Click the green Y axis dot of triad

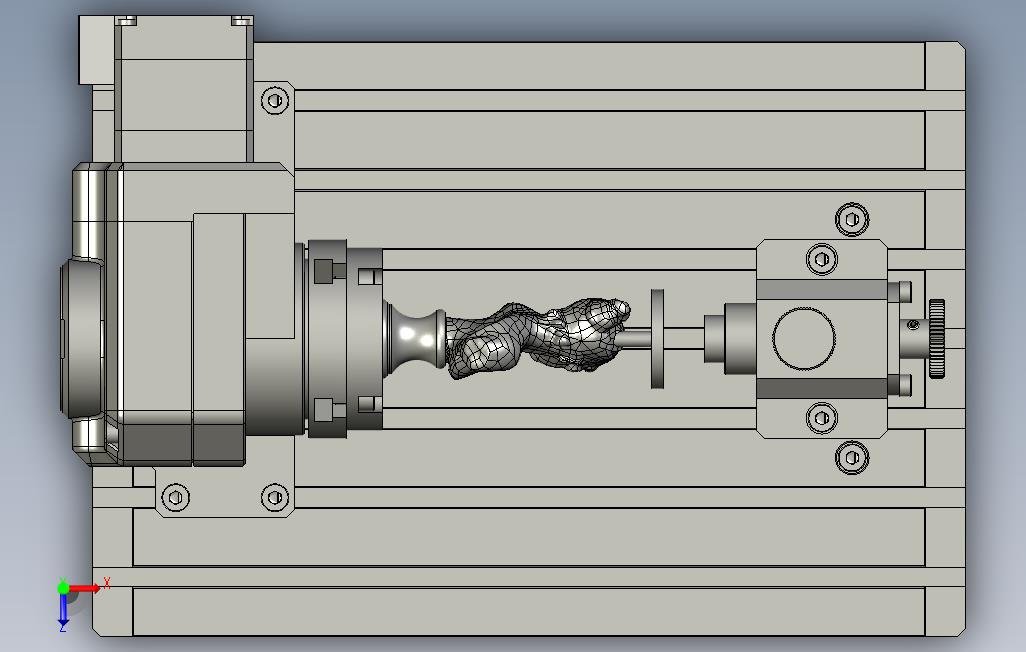(63, 587)
